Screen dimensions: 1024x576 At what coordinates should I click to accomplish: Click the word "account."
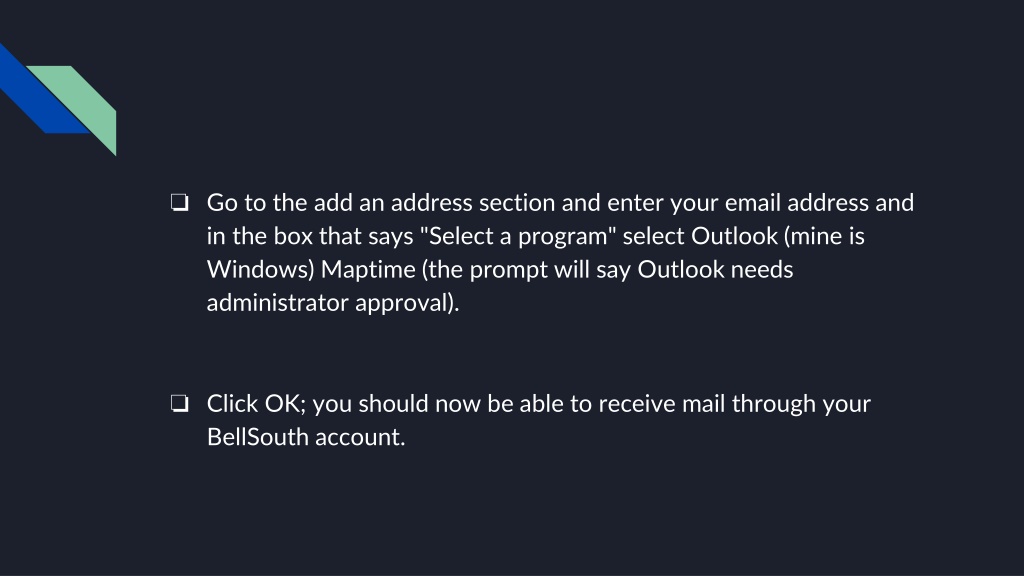point(360,437)
